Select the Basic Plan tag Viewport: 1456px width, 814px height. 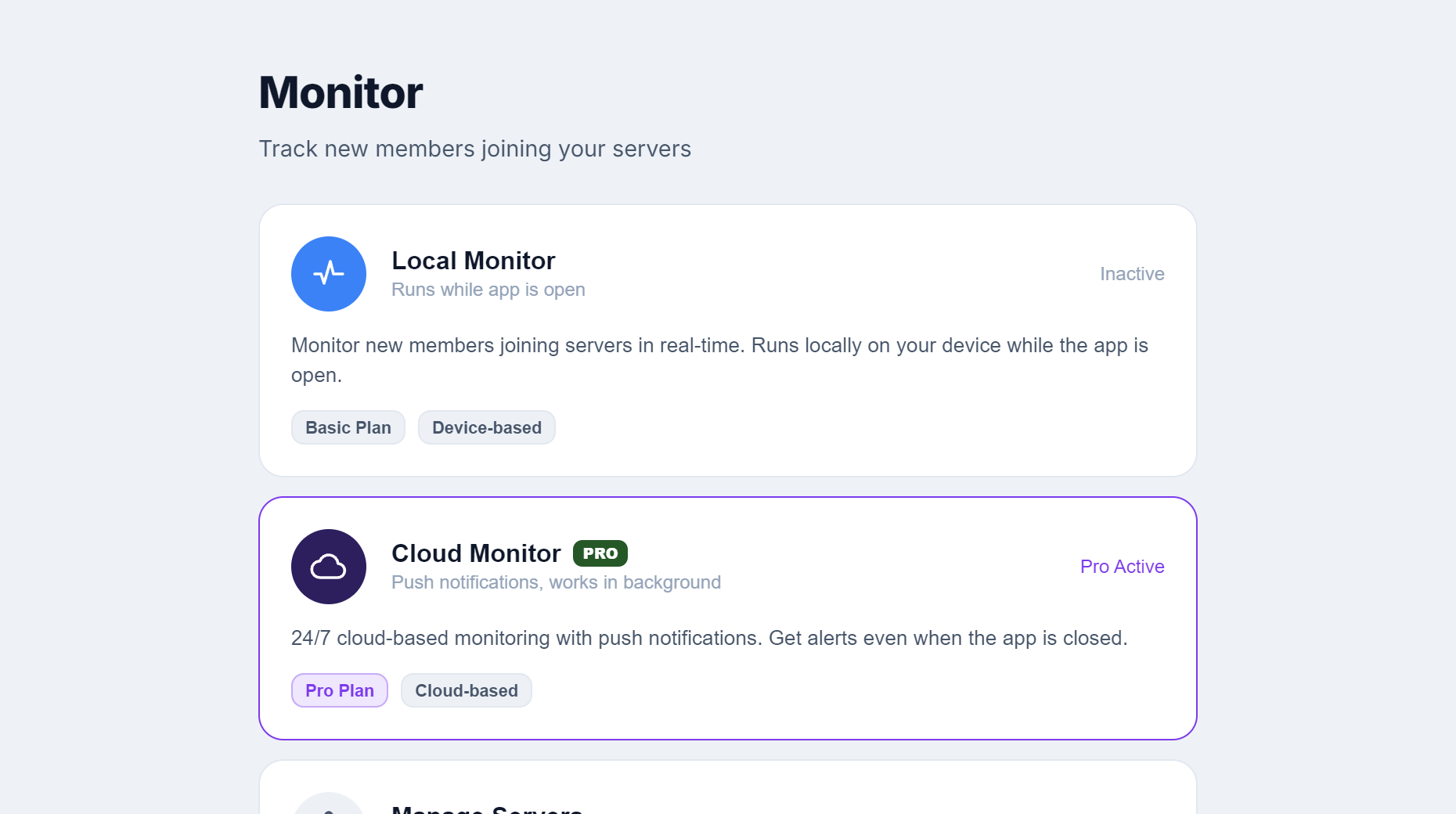click(348, 427)
